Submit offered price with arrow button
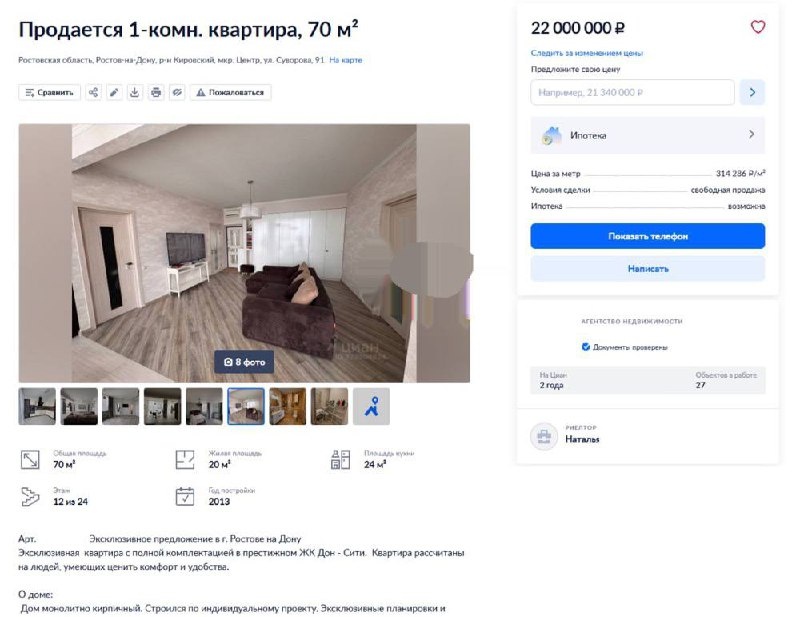The width and height of the screenshot is (800, 617). [752, 92]
